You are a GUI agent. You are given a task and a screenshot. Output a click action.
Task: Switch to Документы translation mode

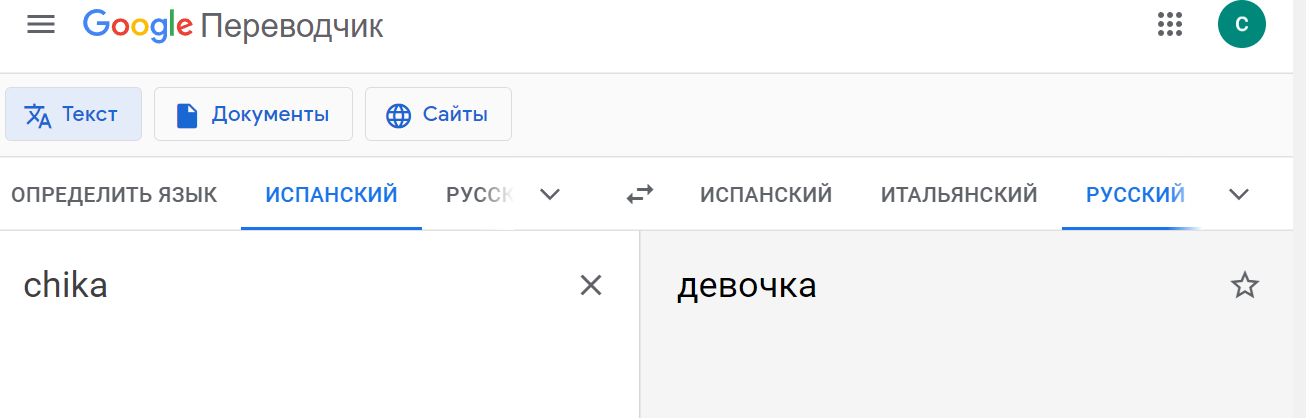(x=253, y=115)
